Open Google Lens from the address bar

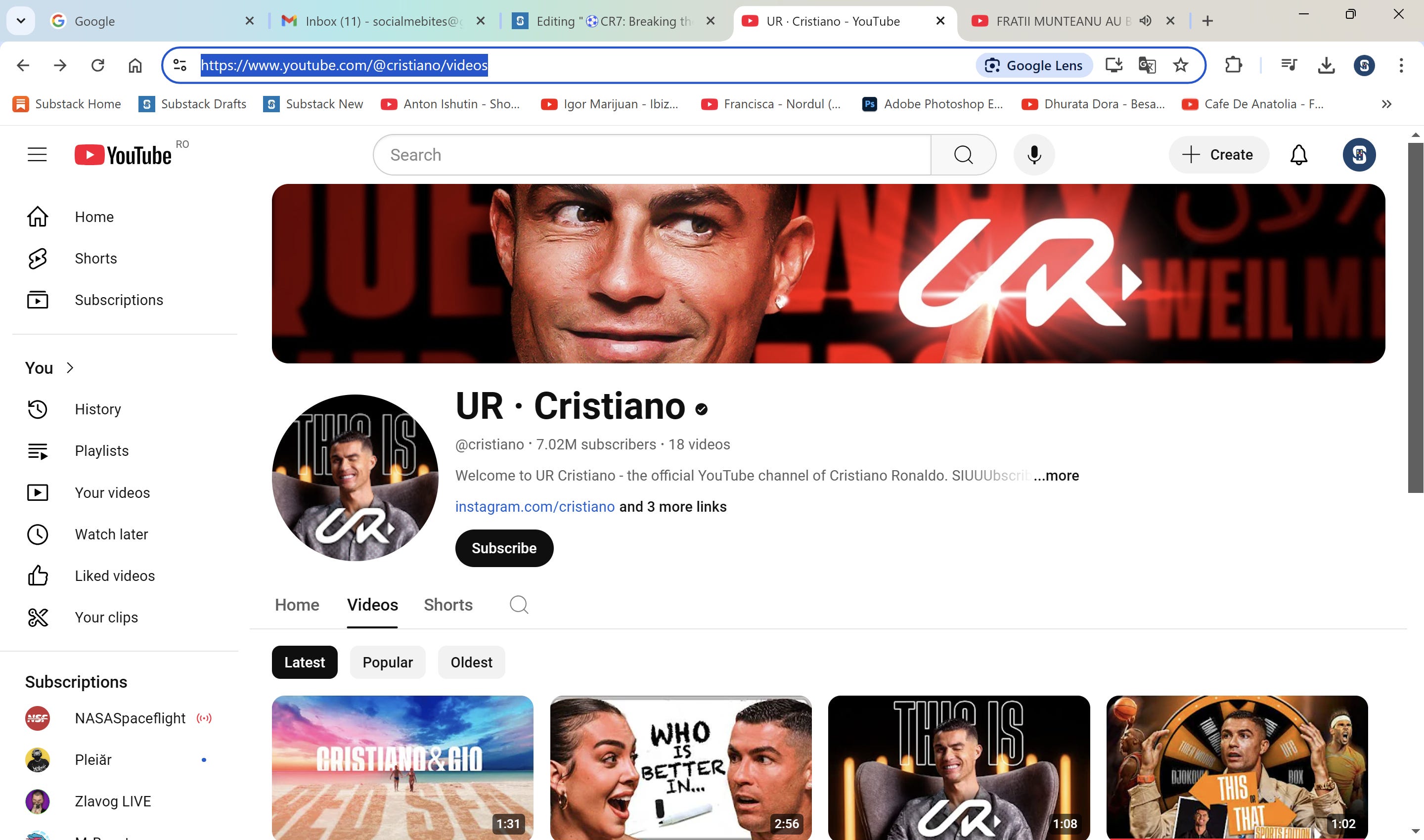(1034, 65)
